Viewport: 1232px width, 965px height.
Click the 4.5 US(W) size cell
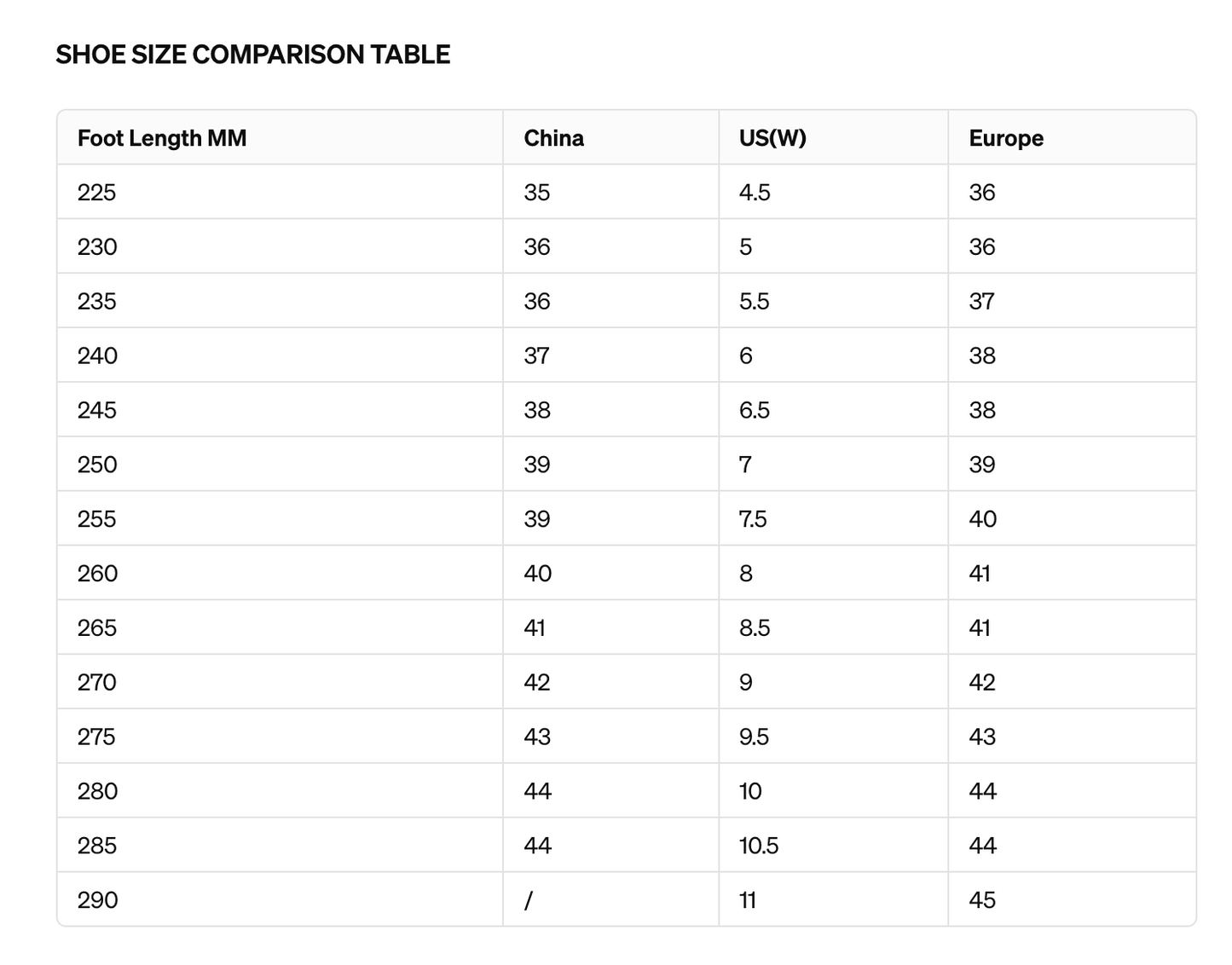click(833, 192)
